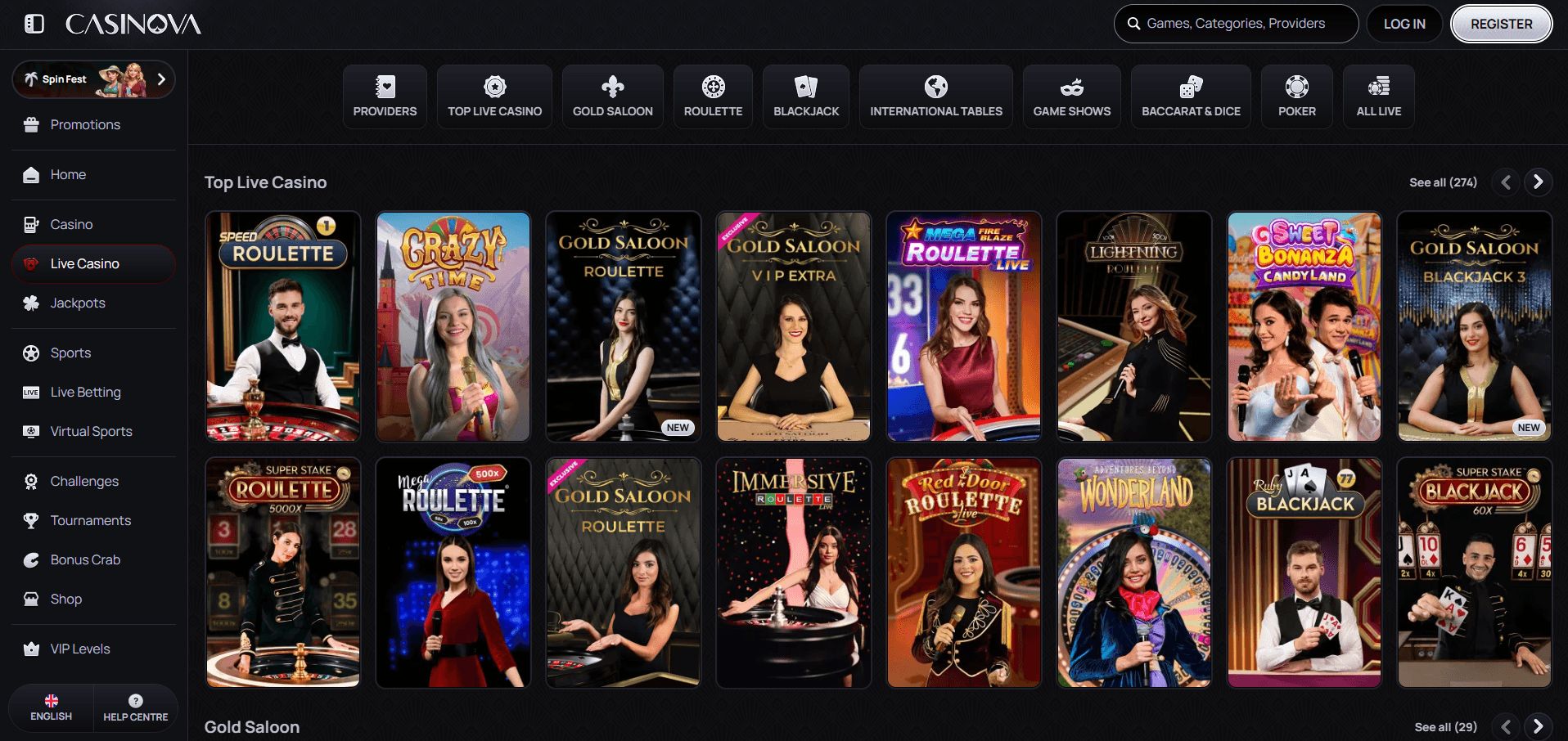1568x741 pixels.
Task: Select Tournaments in the sidebar
Action: pyautogui.click(x=93, y=520)
